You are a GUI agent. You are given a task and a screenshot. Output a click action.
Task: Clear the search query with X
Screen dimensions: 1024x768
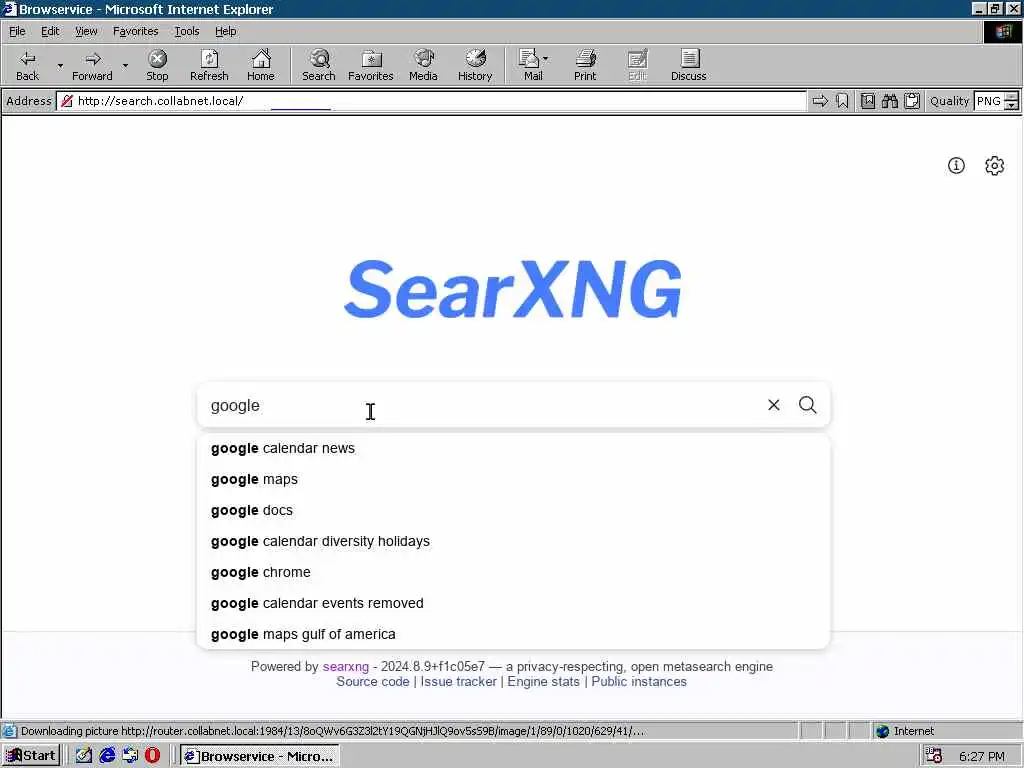tap(774, 405)
